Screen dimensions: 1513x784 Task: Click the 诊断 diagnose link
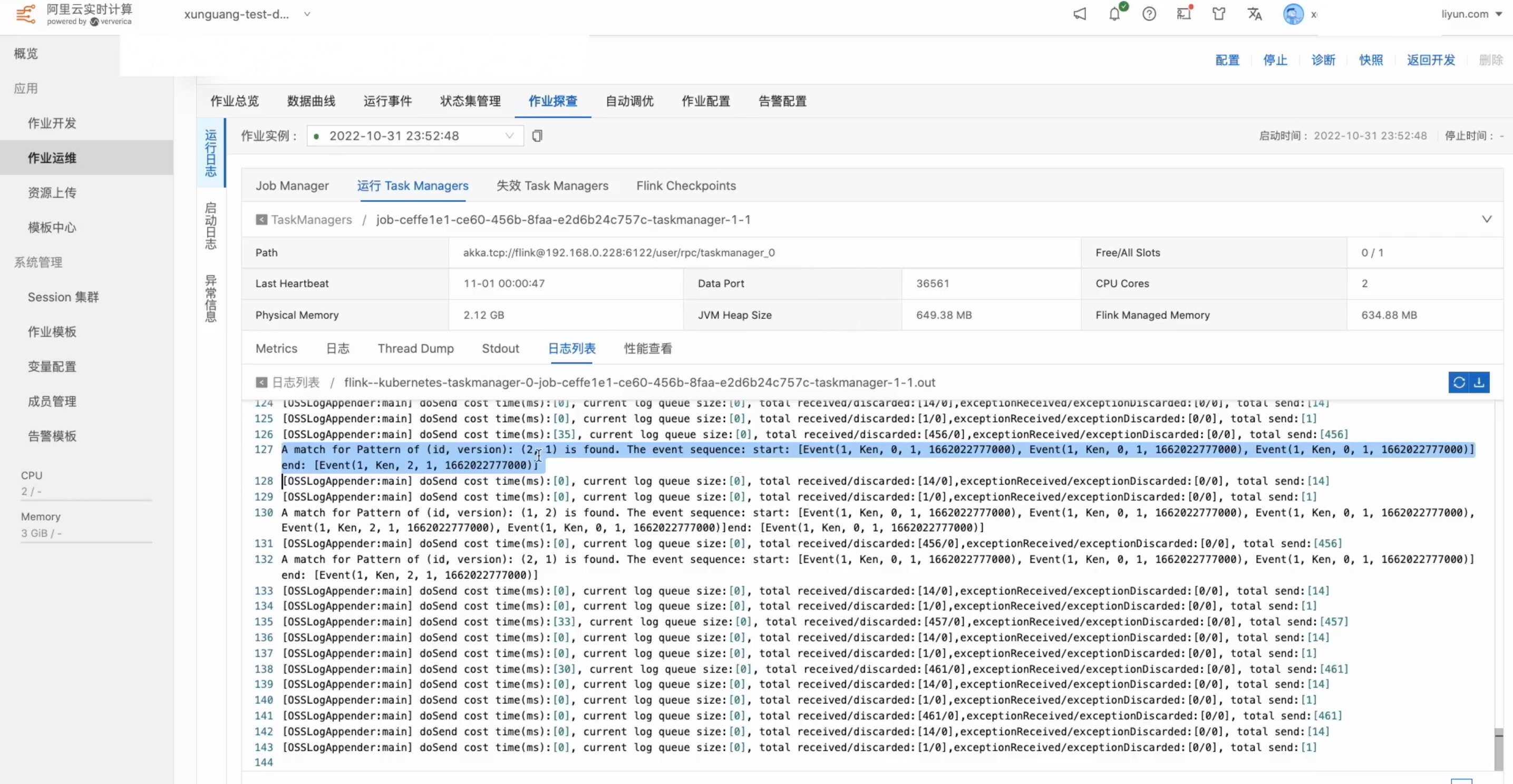pyautogui.click(x=1323, y=60)
